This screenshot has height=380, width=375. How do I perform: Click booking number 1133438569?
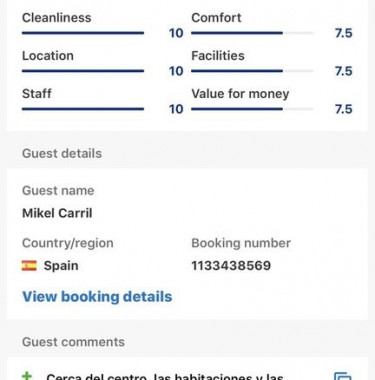point(231,266)
